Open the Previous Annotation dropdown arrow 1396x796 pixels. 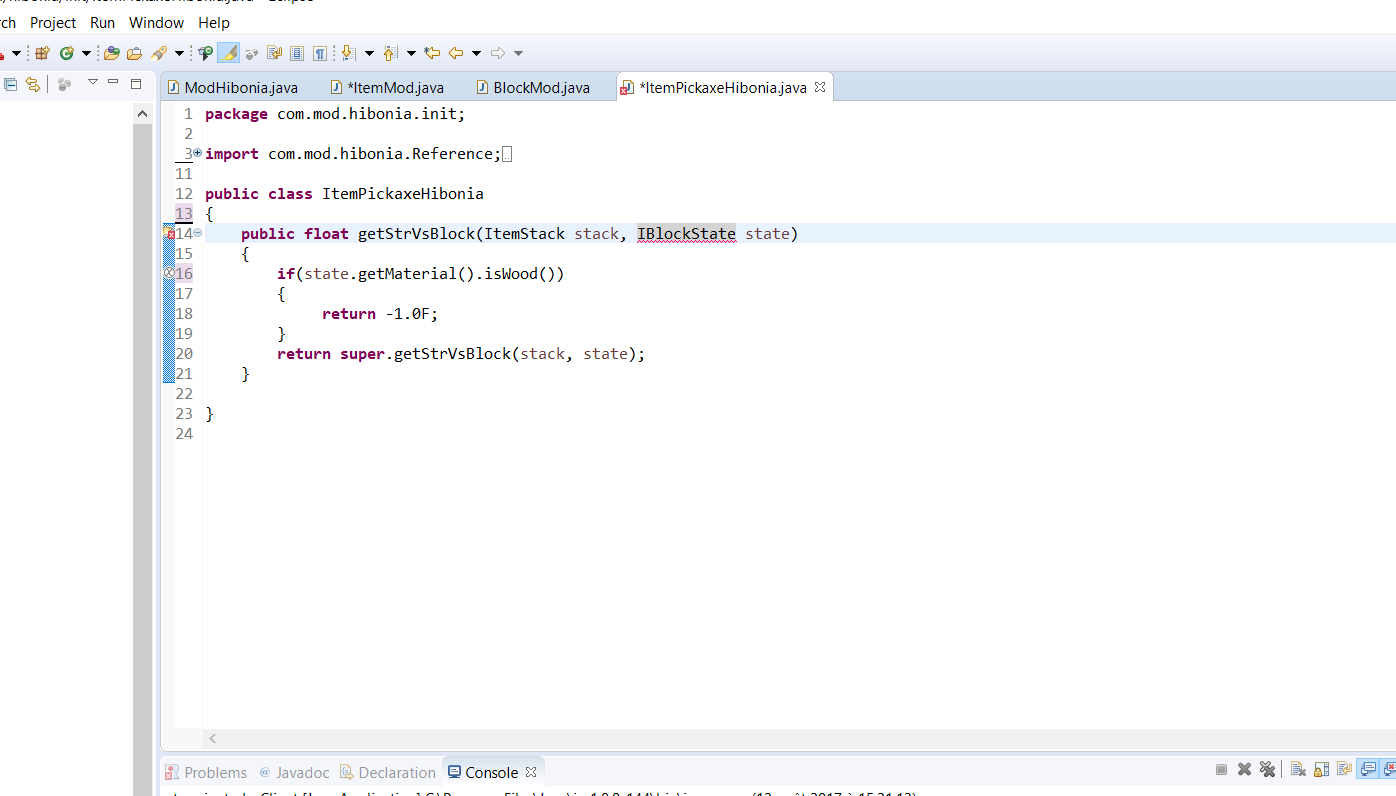411,53
